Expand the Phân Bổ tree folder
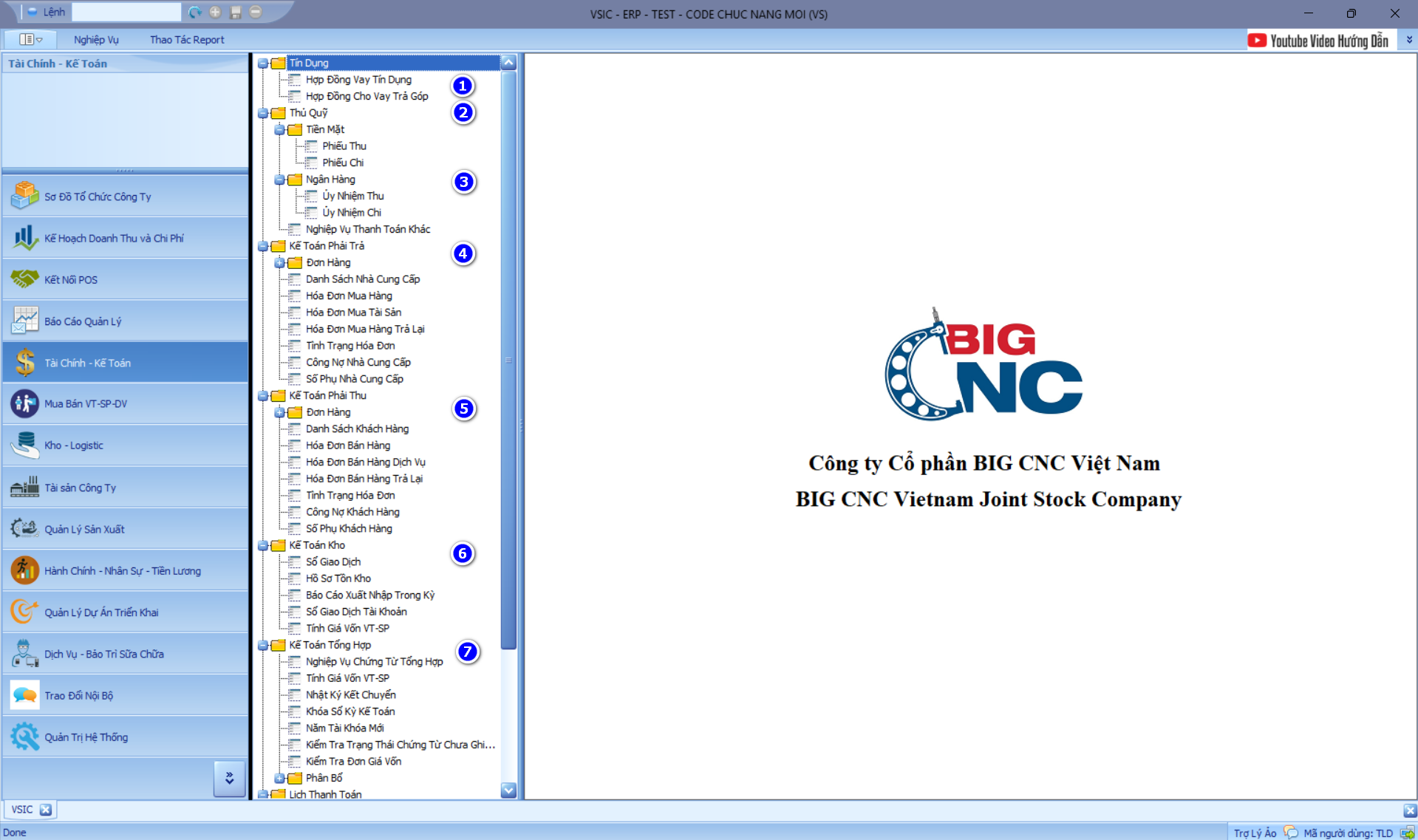The height and width of the screenshot is (840, 1418). coord(279,778)
